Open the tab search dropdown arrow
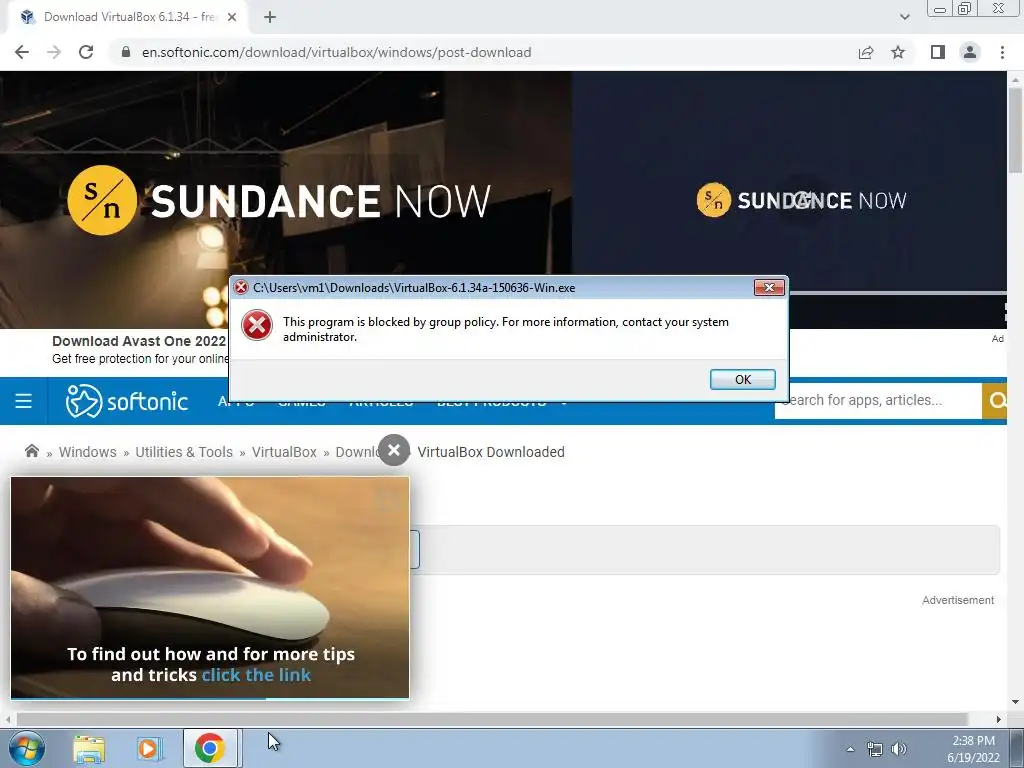This screenshot has width=1024, height=768. pyautogui.click(x=904, y=17)
